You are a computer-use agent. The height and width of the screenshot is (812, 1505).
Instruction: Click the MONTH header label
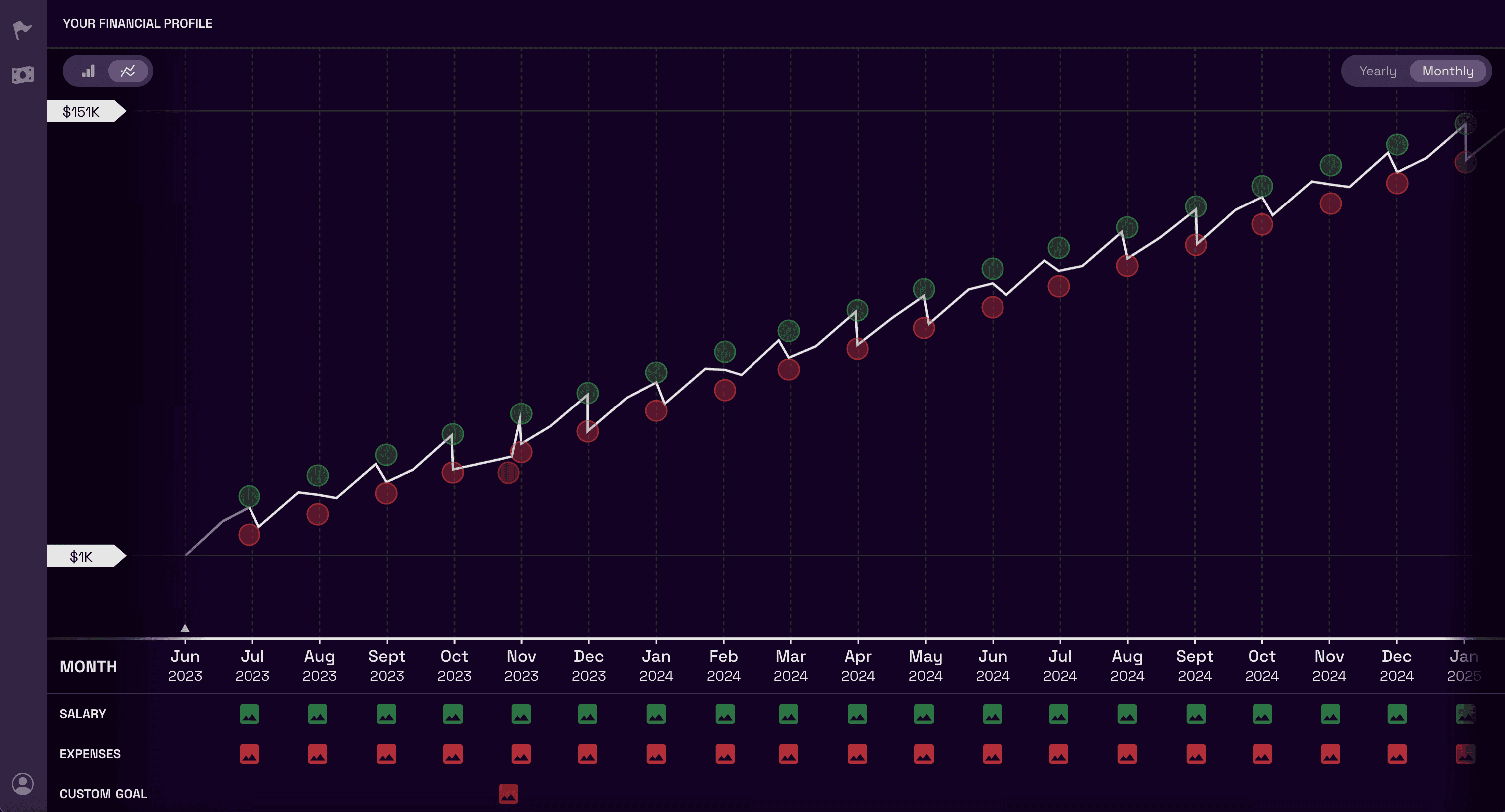point(88,666)
